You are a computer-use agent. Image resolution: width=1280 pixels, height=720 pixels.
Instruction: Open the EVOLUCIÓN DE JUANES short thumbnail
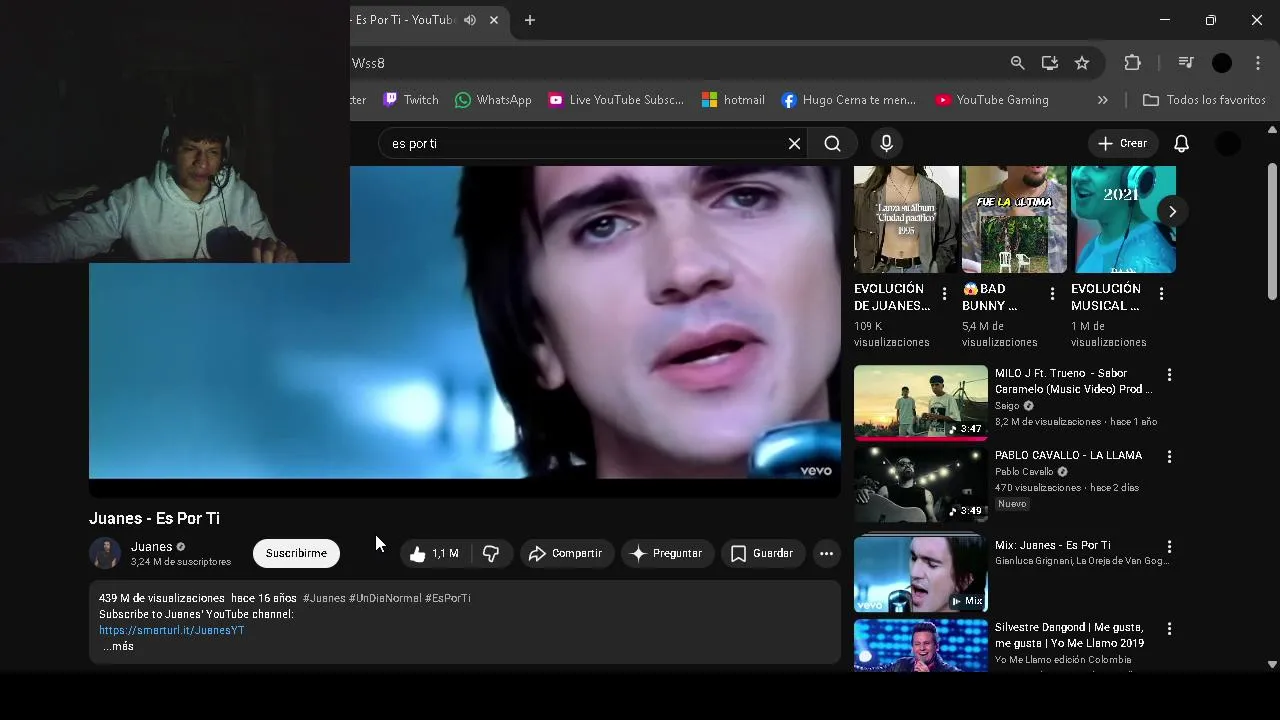[x=906, y=220]
